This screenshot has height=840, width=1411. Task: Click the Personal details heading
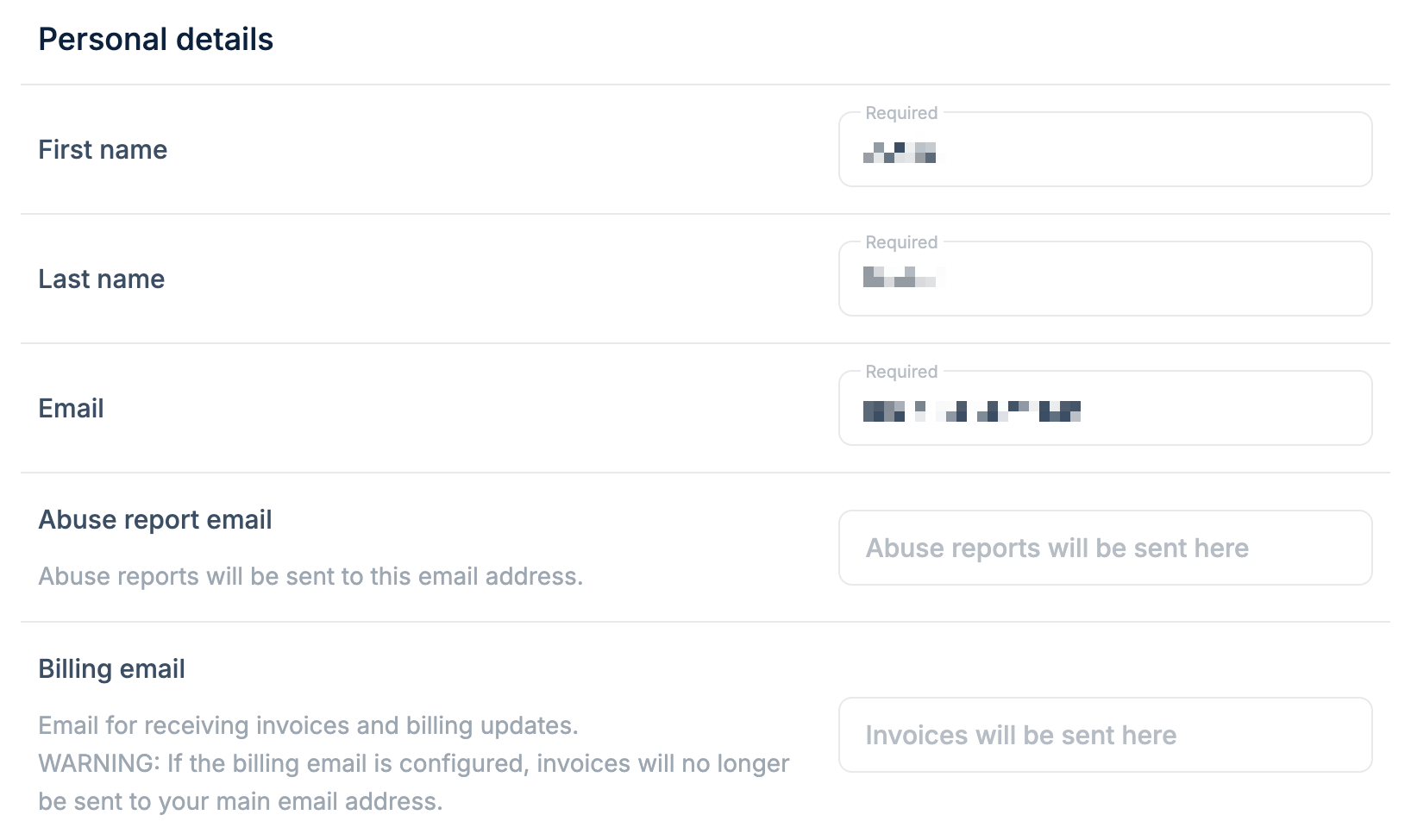click(x=155, y=38)
